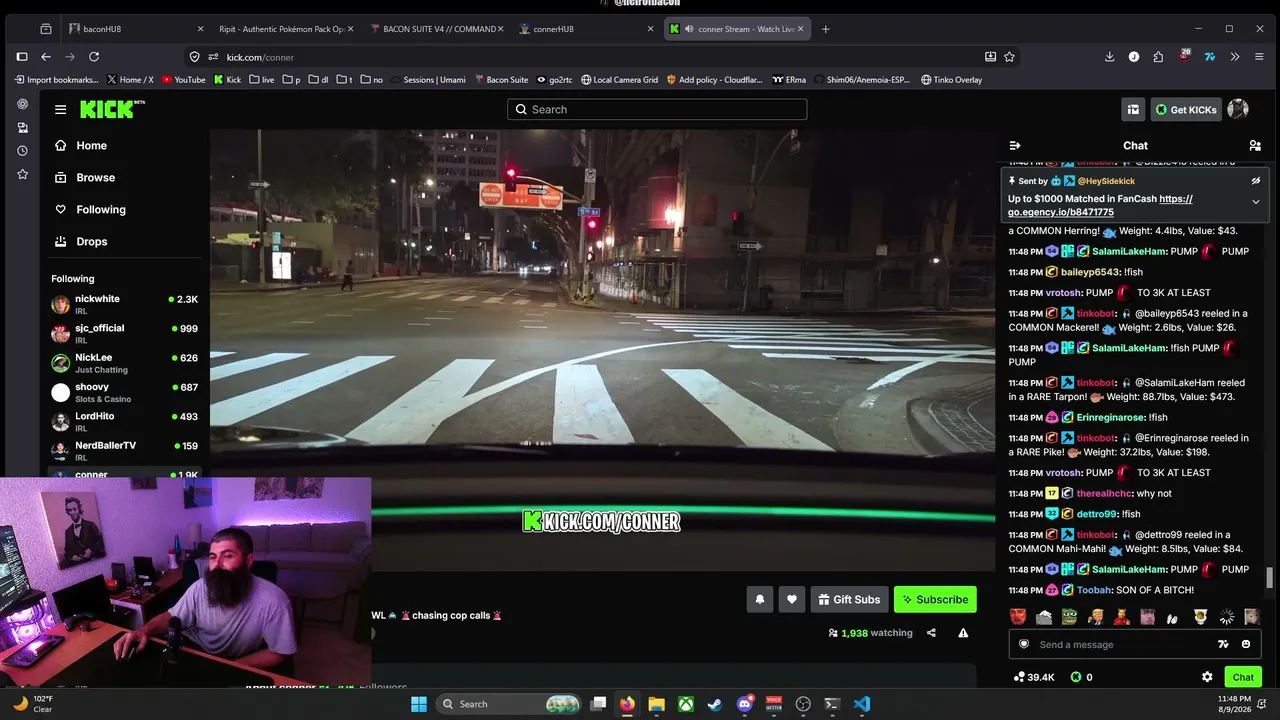Open chat identity shield badge
The width and height of the screenshot is (1280, 720).
click(1024, 644)
